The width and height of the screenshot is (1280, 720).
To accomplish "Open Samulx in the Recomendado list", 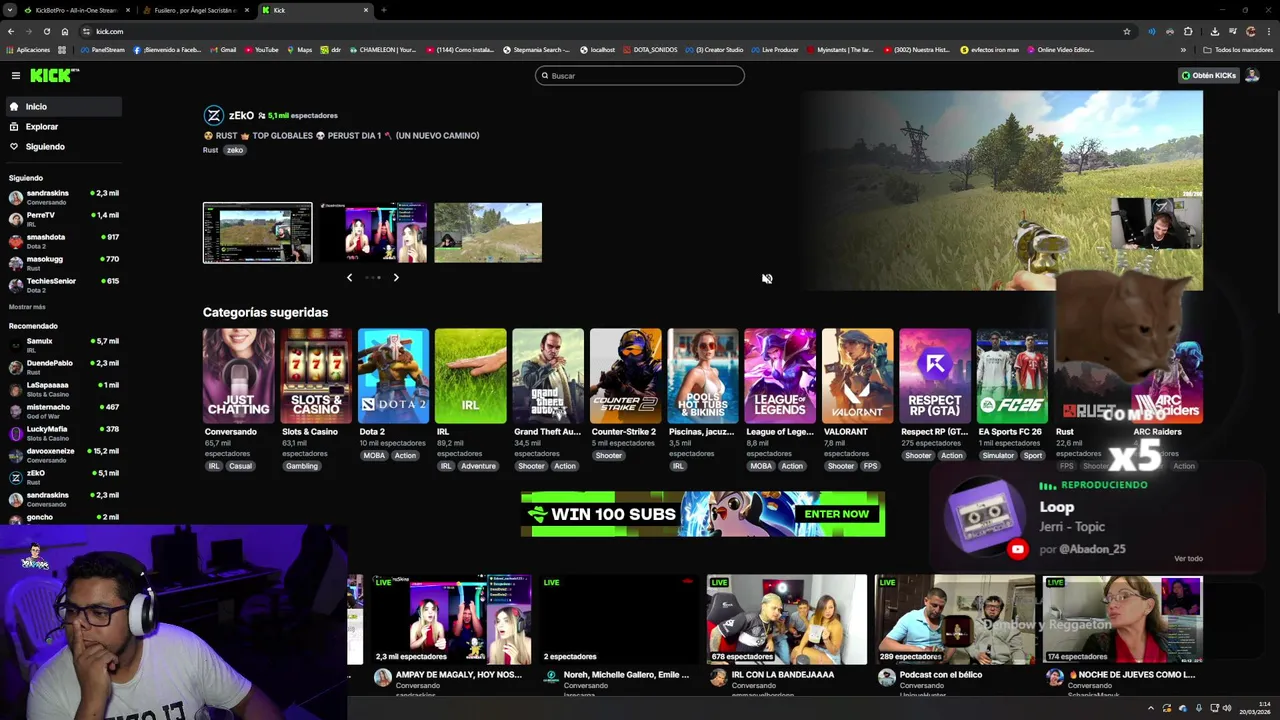I will tap(62, 345).
